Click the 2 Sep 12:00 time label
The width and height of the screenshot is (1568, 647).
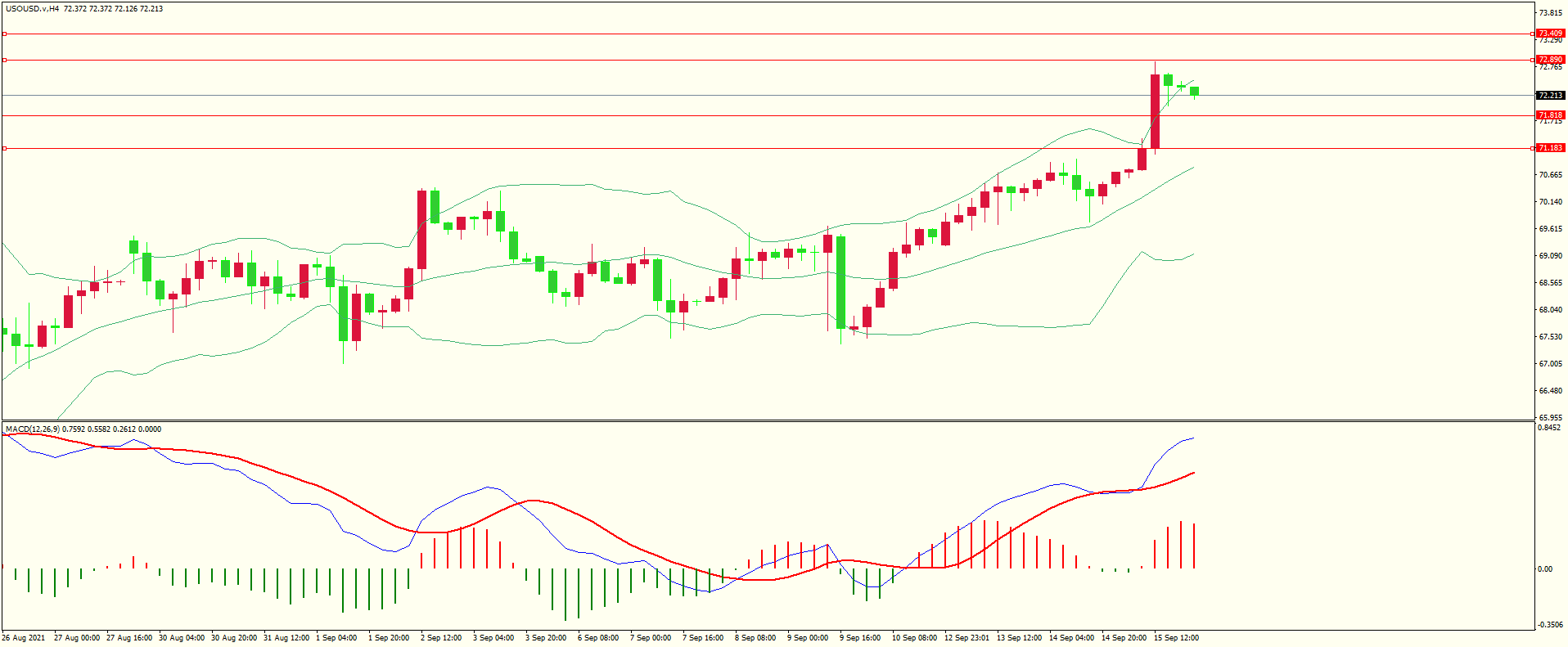[441, 638]
